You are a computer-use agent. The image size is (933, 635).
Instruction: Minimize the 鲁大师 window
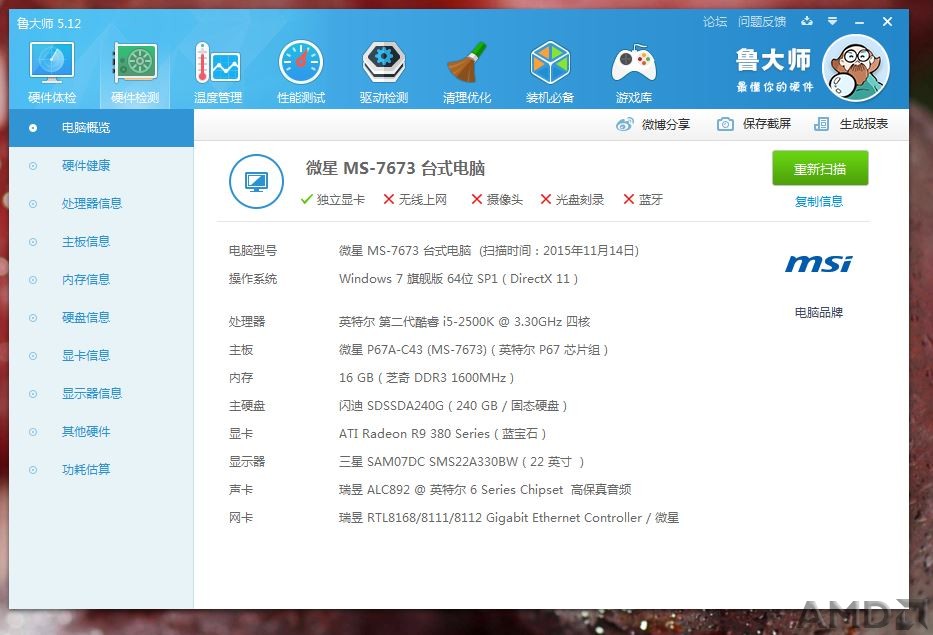click(859, 22)
